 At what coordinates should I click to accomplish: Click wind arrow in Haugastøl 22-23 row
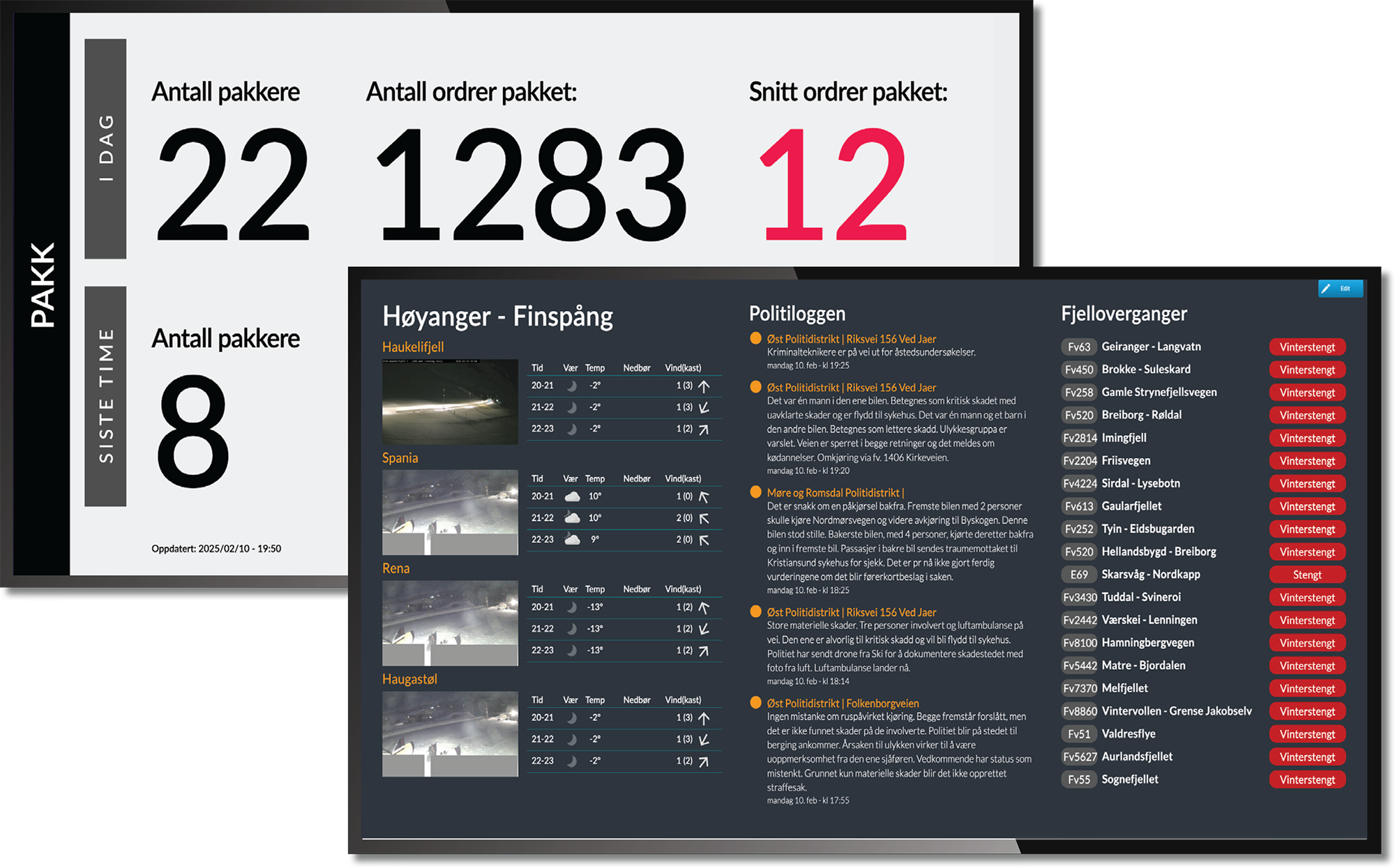[x=704, y=761]
